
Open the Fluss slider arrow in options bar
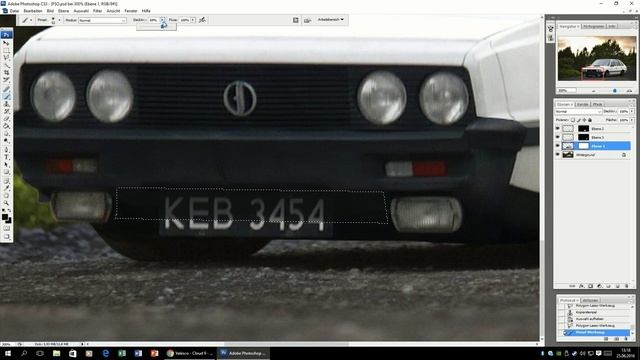(193, 20)
